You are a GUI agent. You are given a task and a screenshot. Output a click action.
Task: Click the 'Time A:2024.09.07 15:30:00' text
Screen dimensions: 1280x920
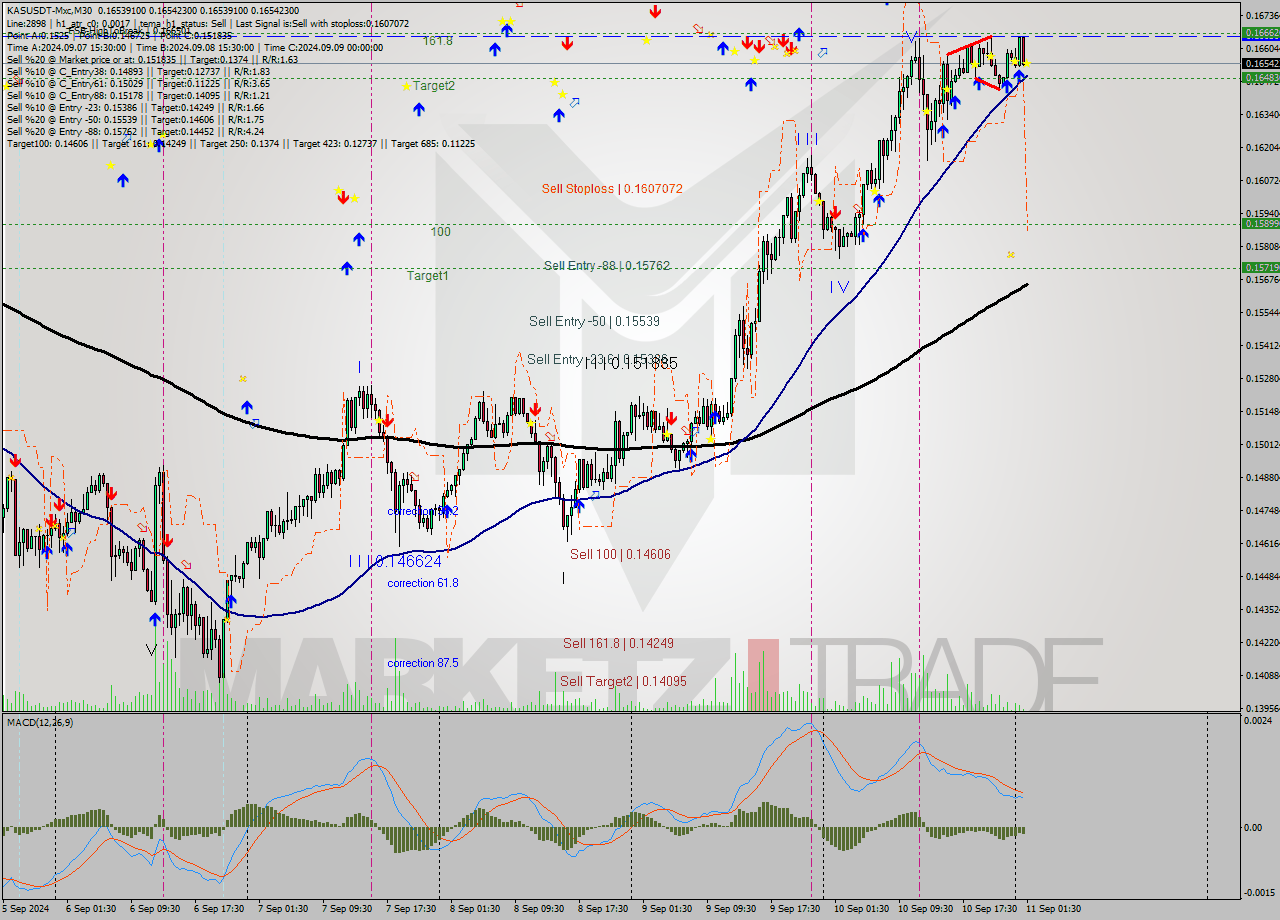[x=66, y=47]
